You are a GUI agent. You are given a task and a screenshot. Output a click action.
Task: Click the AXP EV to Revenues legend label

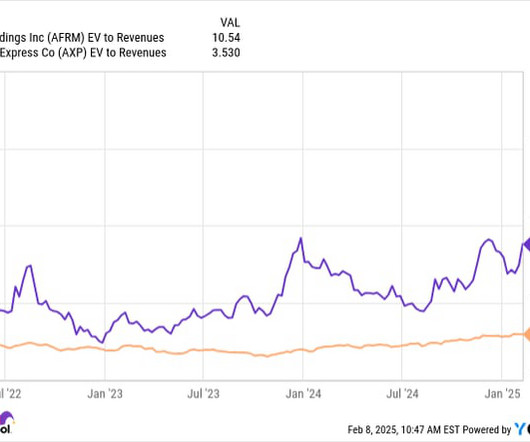[x=83, y=53]
